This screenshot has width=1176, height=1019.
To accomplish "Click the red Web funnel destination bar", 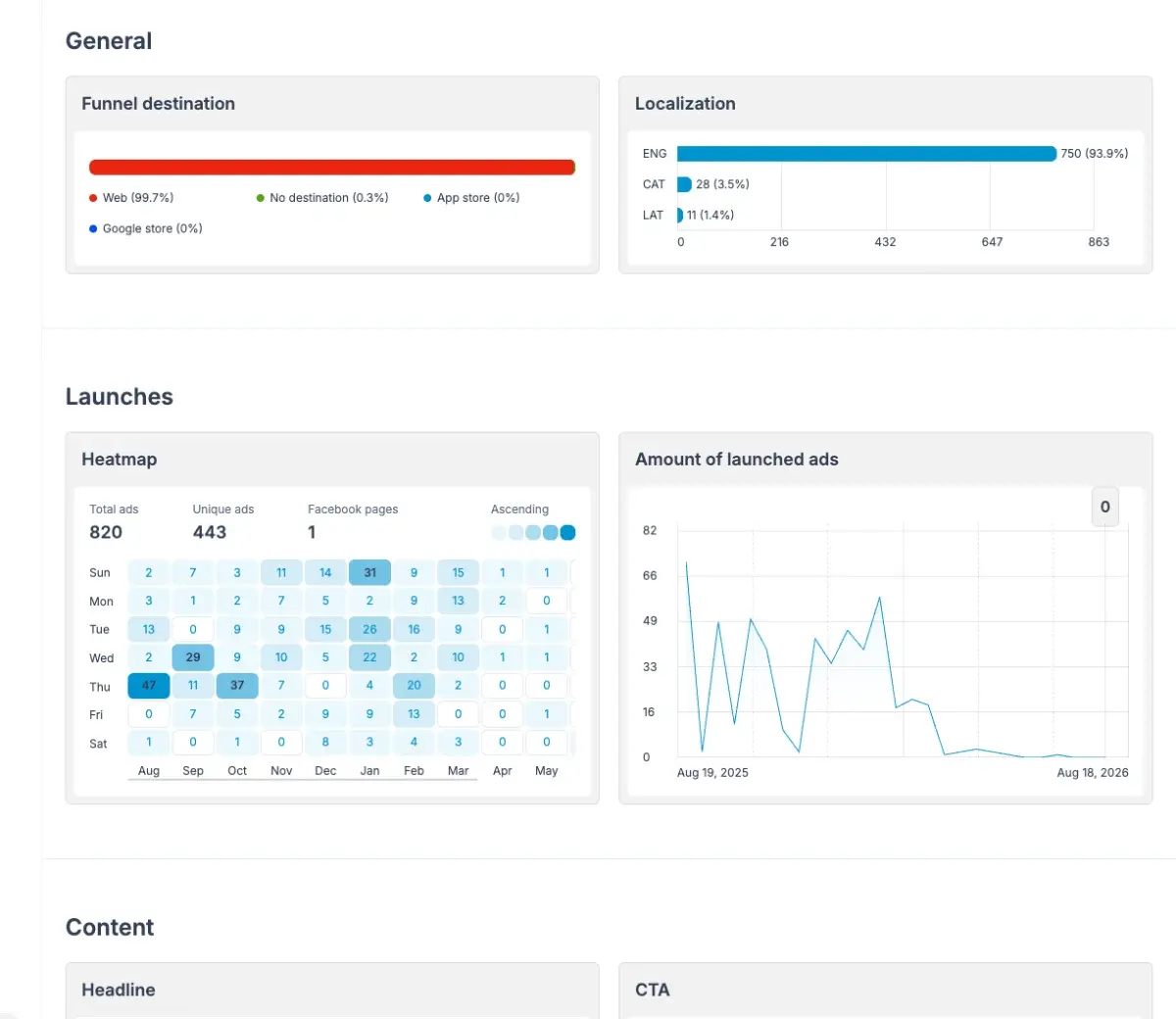I will [x=331, y=168].
